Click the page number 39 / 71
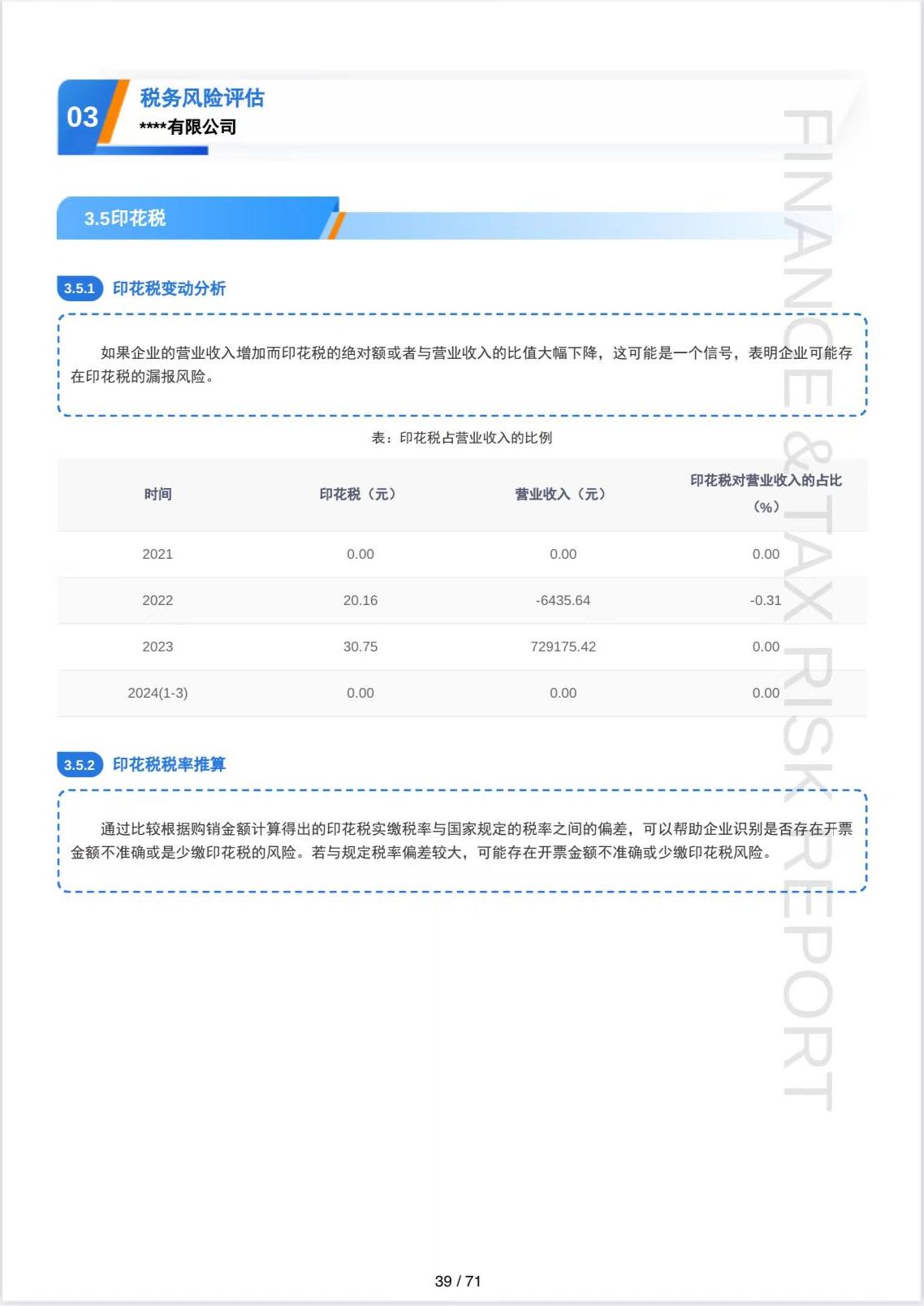This screenshot has height=1306, width=924. pyautogui.click(x=458, y=1281)
